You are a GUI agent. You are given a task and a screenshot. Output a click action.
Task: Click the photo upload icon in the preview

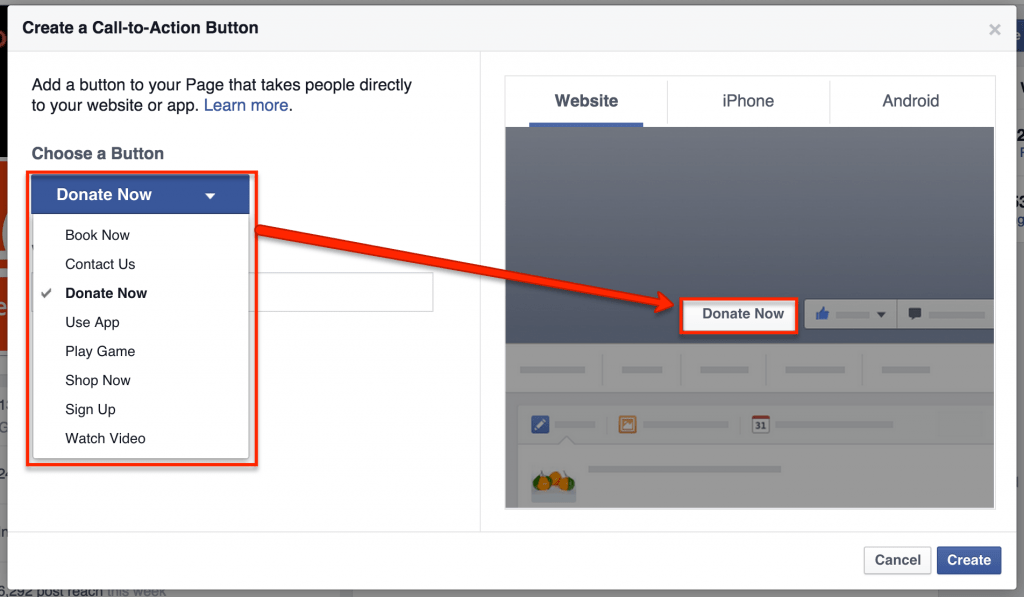point(626,423)
